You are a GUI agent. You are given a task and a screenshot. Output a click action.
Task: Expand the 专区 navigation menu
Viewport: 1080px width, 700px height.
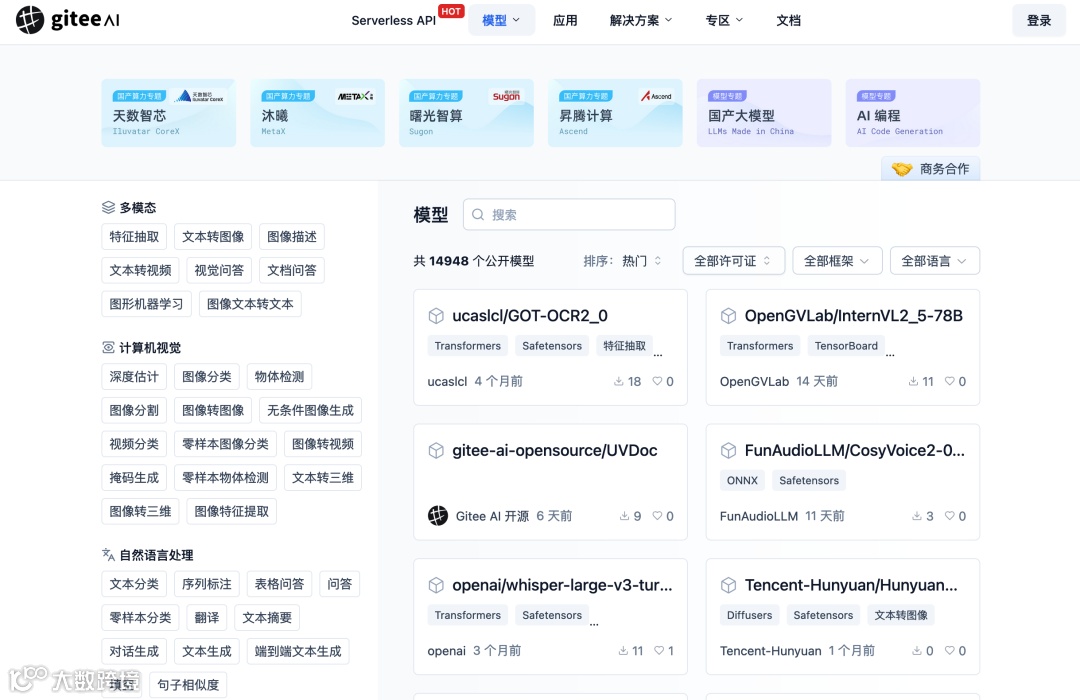[724, 21]
